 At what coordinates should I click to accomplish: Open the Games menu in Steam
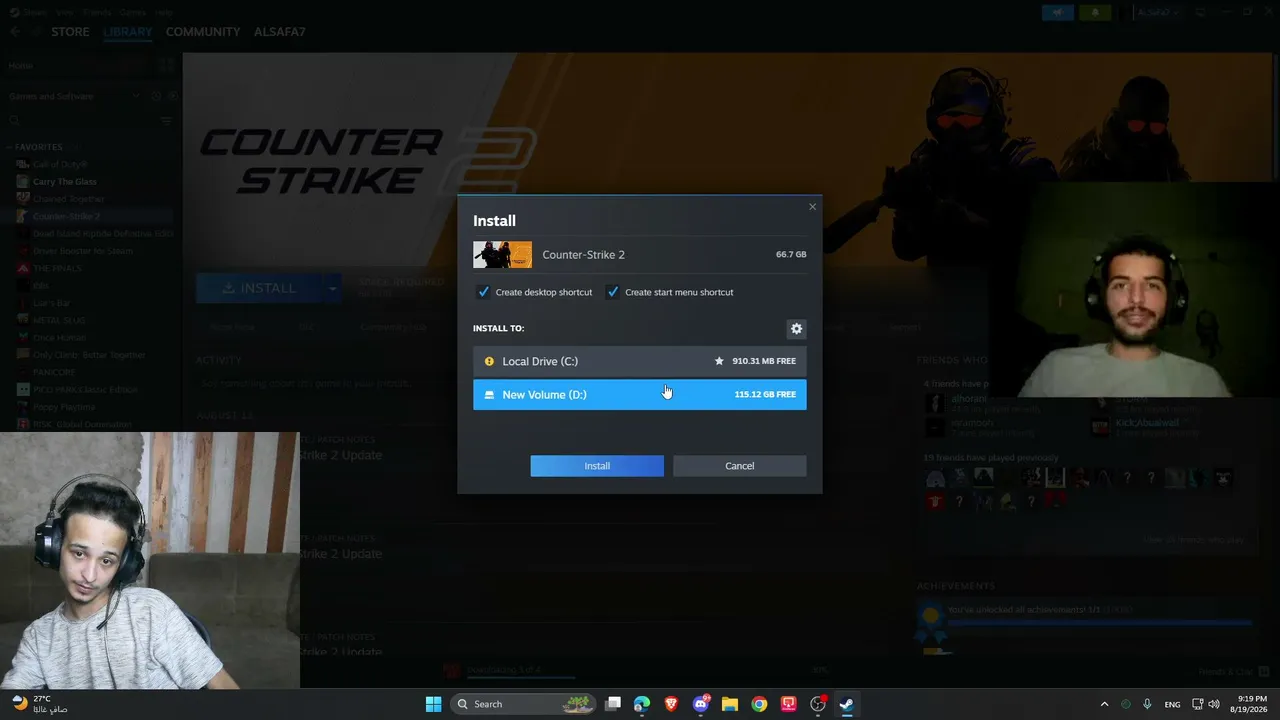(132, 12)
